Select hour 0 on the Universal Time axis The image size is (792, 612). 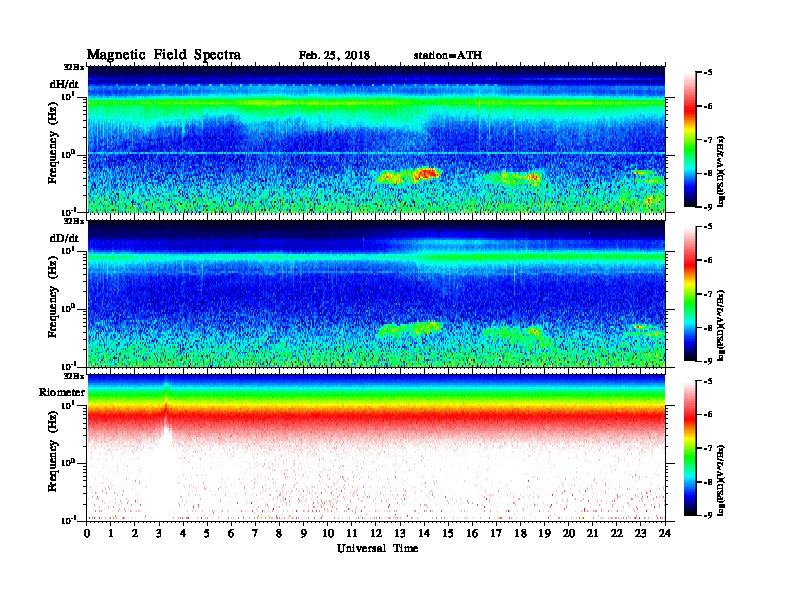[x=87, y=534]
